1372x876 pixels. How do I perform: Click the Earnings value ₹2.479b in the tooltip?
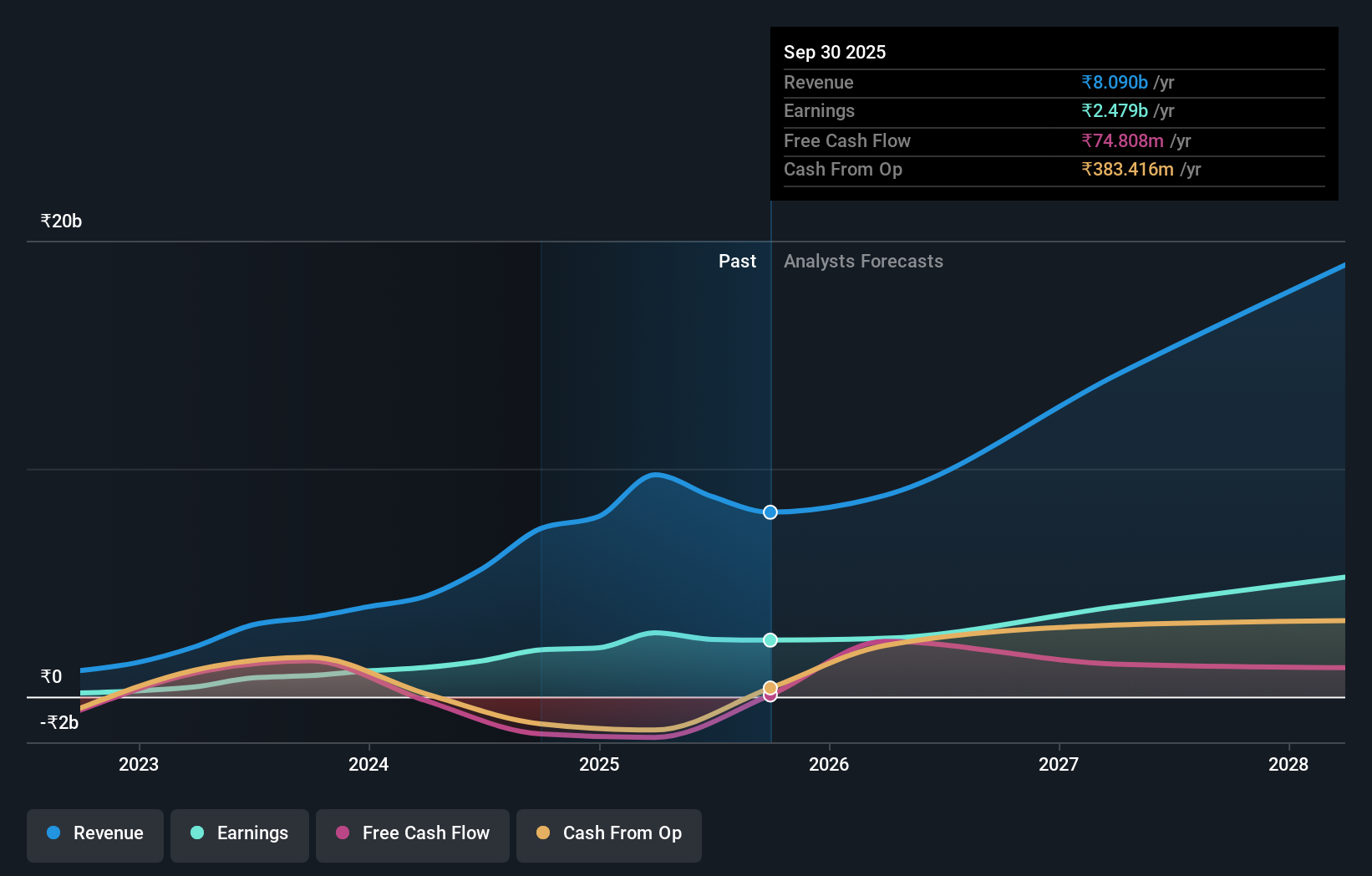(x=1115, y=110)
